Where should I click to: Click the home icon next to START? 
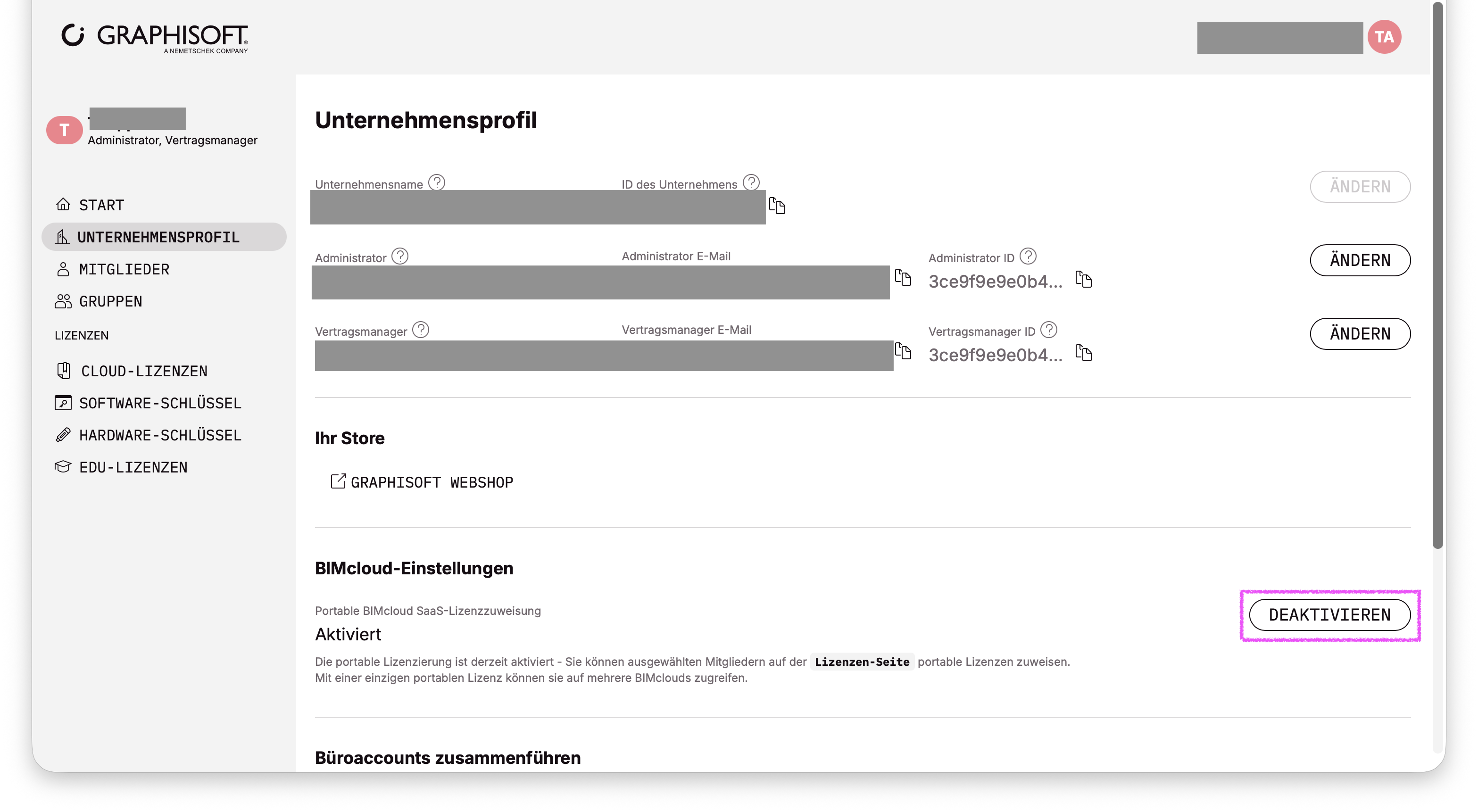click(63, 204)
